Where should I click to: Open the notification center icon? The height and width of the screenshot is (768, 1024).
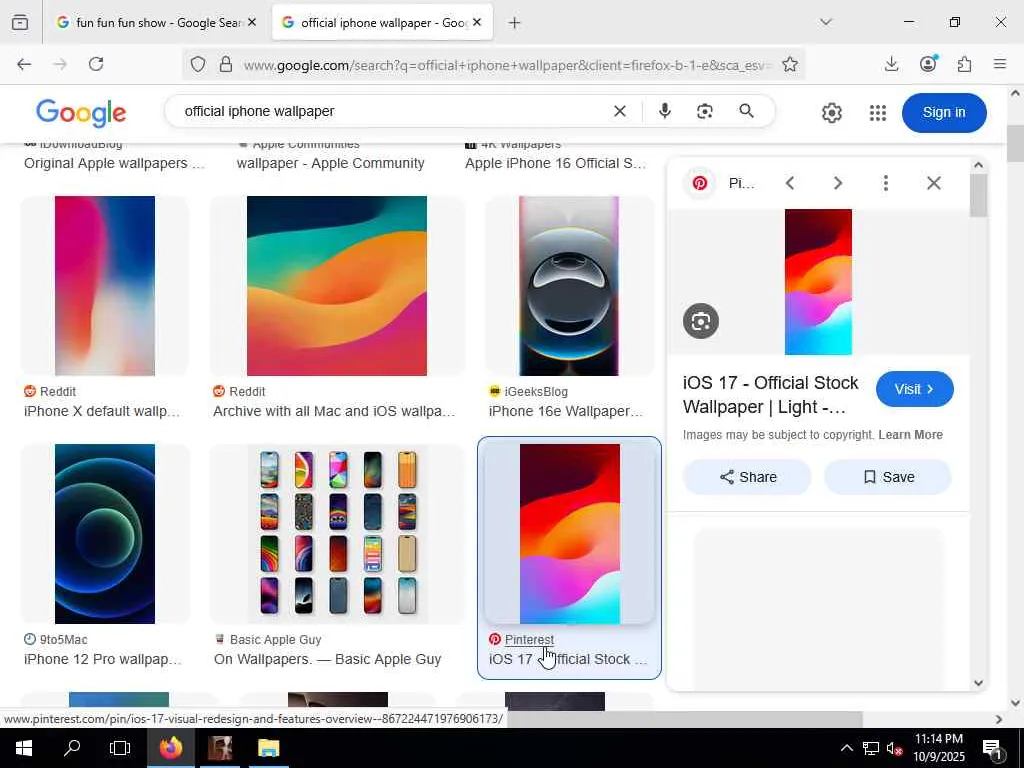coord(992,748)
